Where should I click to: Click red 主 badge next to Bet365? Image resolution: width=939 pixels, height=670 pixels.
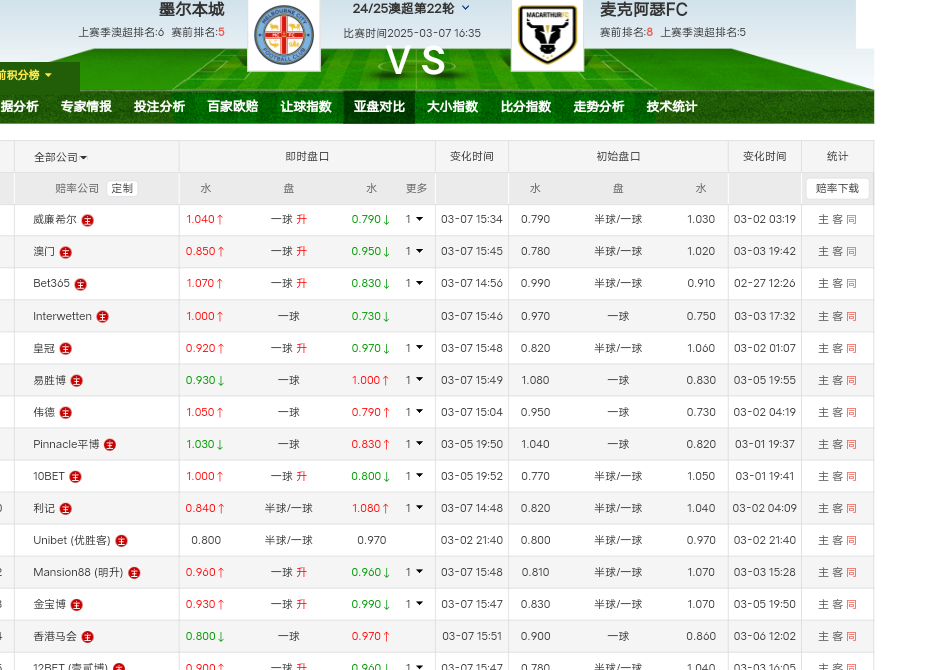click(80, 284)
